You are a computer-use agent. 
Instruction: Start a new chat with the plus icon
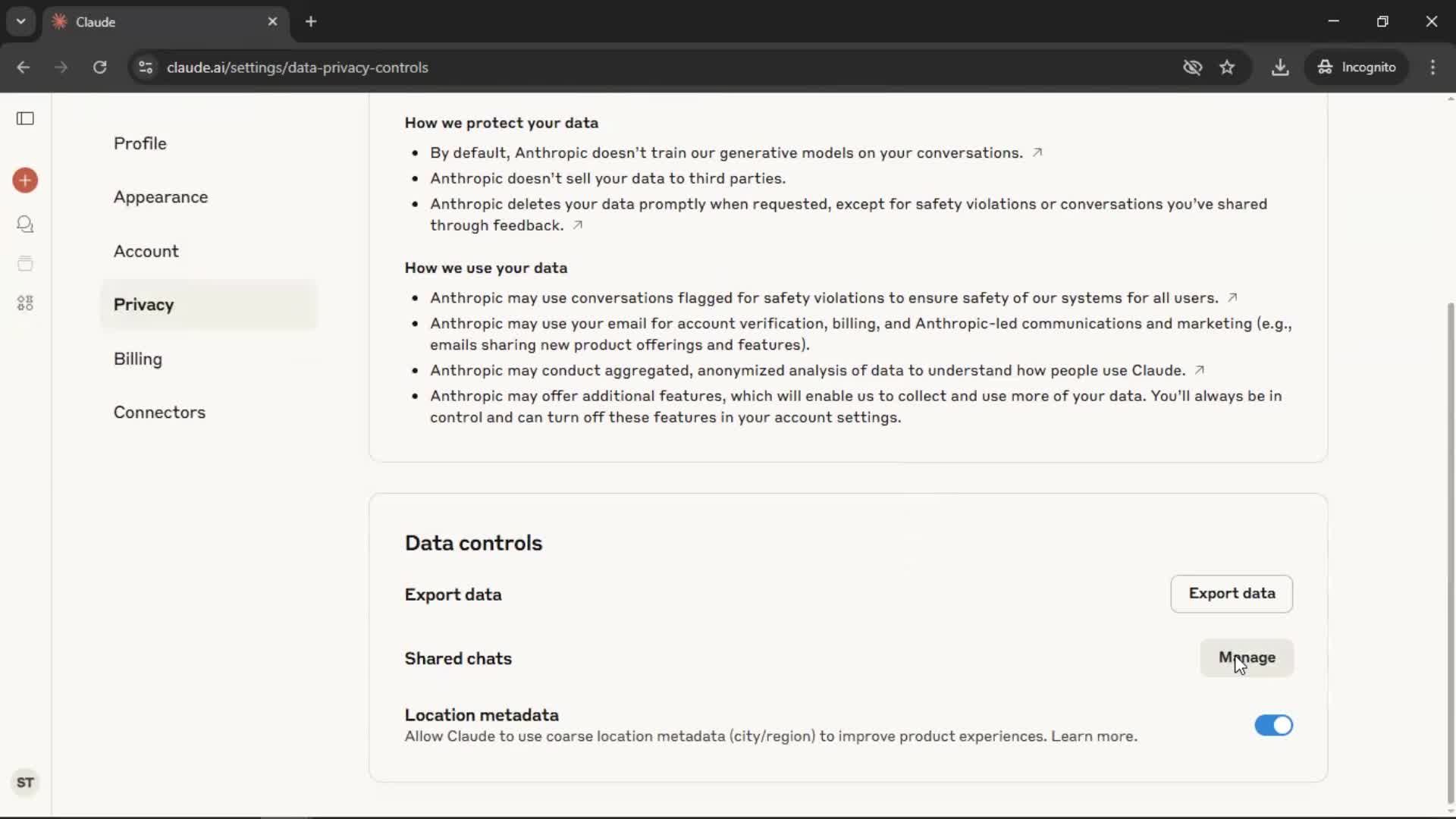coord(25,180)
